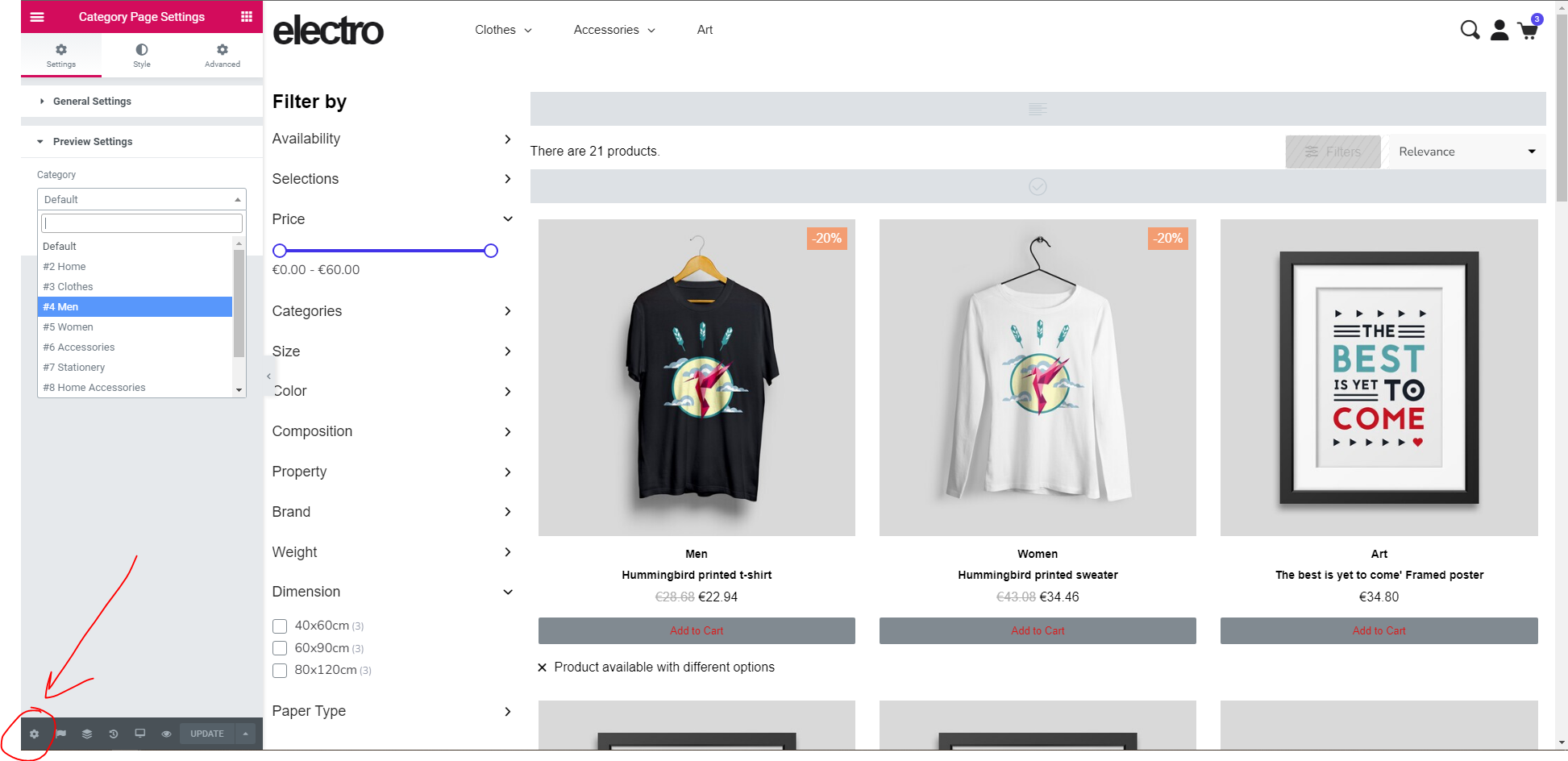View the revision History
The height and width of the screenshot is (761, 1568).
[x=114, y=734]
